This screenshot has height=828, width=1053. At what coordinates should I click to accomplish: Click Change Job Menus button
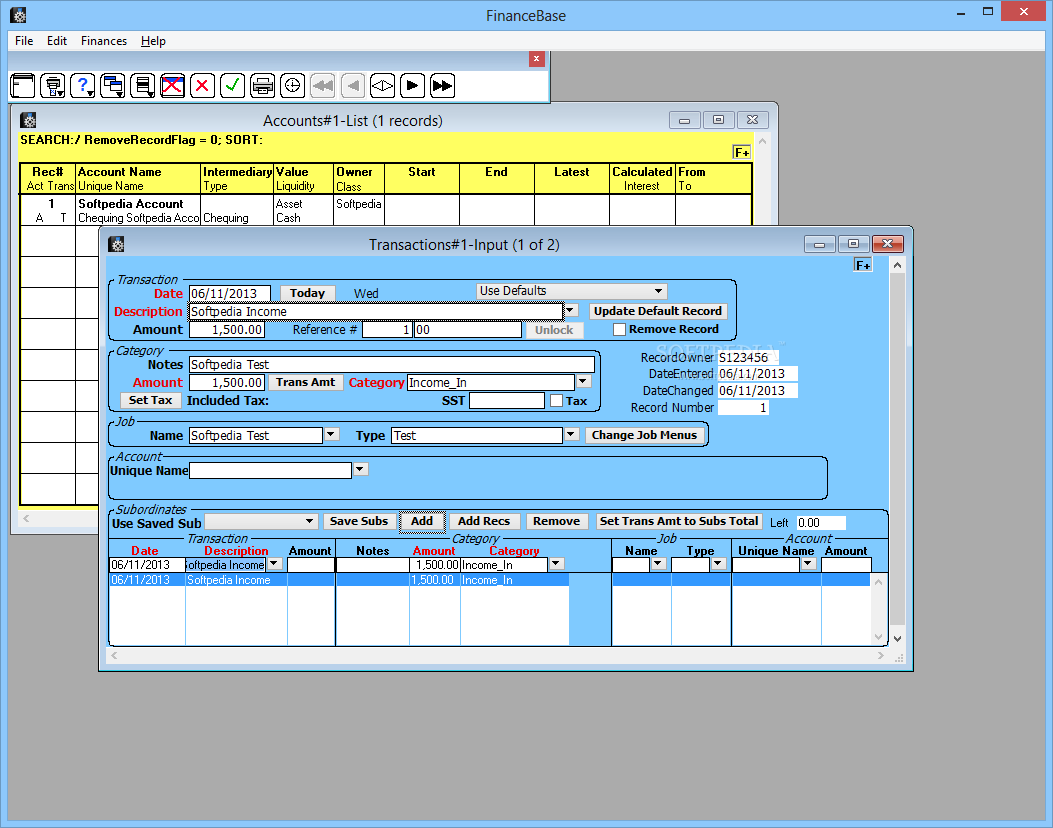coord(645,435)
